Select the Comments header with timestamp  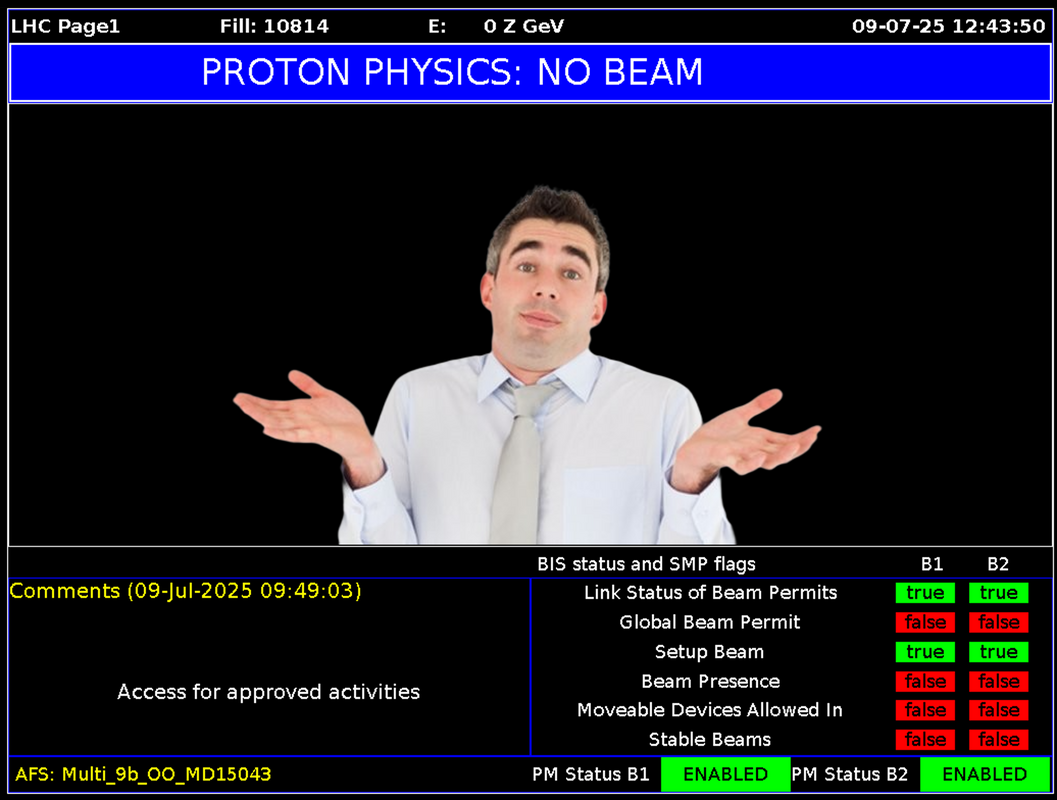tap(186, 591)
